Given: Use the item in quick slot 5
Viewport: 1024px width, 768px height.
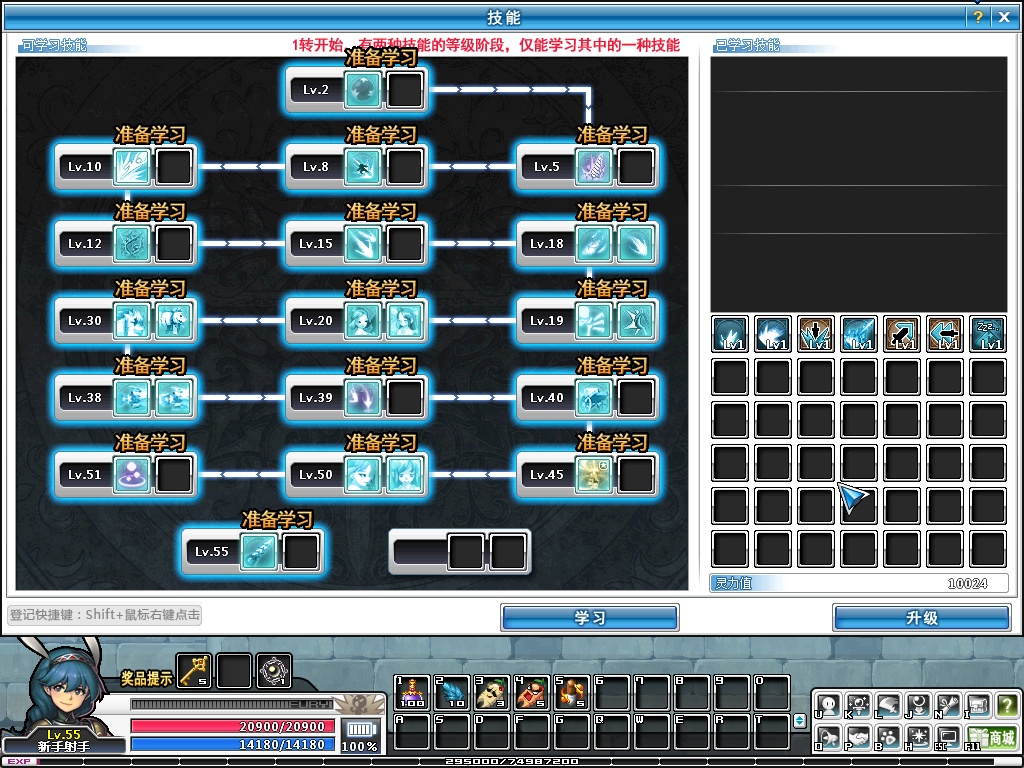Looking at the screenshot, I should (571, 693).
